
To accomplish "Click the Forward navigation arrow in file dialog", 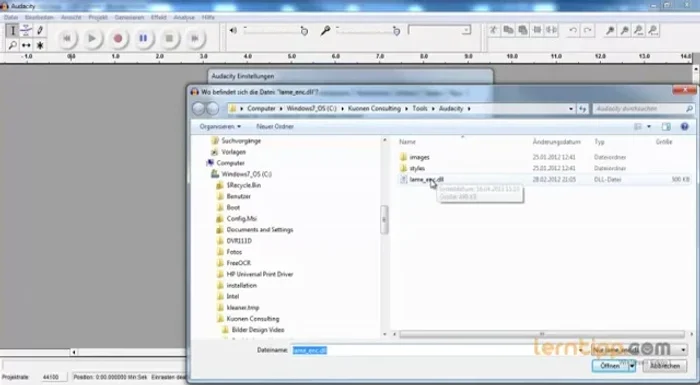I will (213, 109).
